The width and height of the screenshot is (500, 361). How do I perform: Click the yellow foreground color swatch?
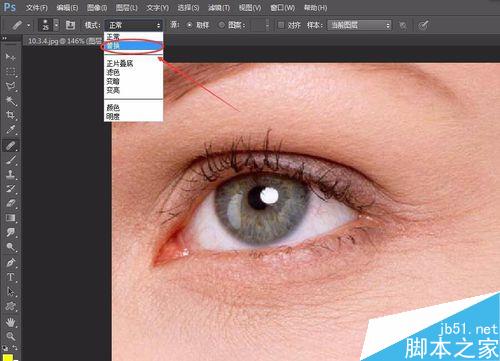(7, 358)
